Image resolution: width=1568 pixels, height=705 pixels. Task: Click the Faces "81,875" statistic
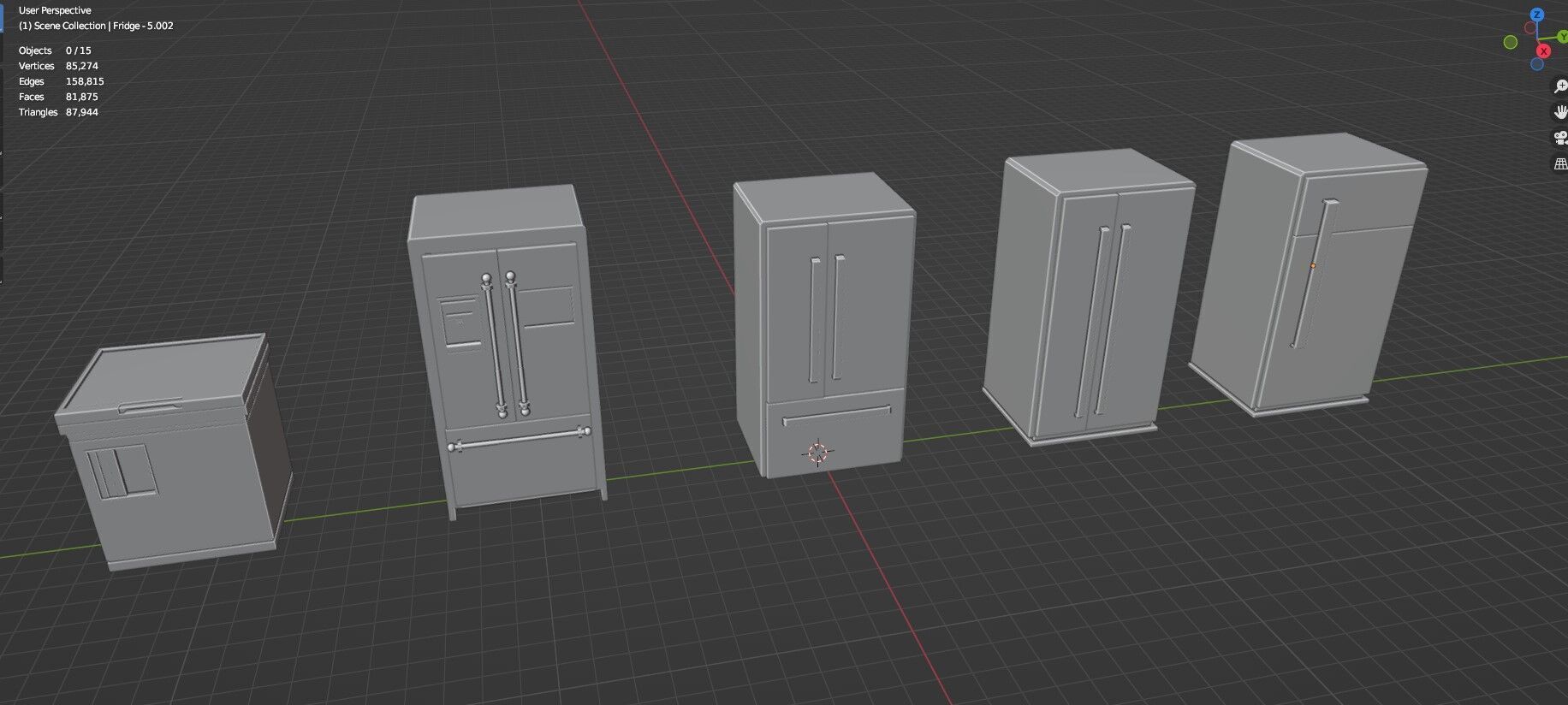[82, 97]
